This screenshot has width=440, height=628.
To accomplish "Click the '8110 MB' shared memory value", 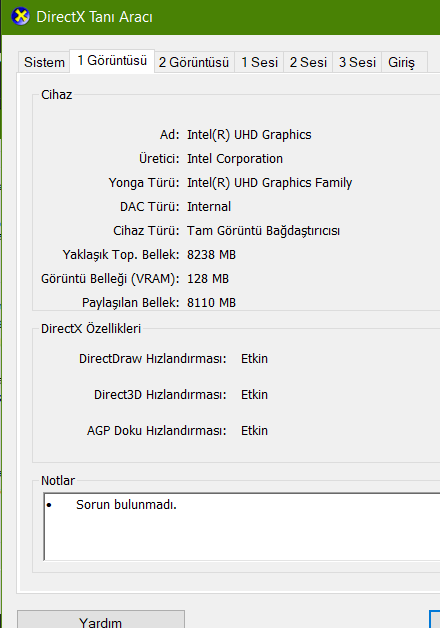I will pos(211,303).
